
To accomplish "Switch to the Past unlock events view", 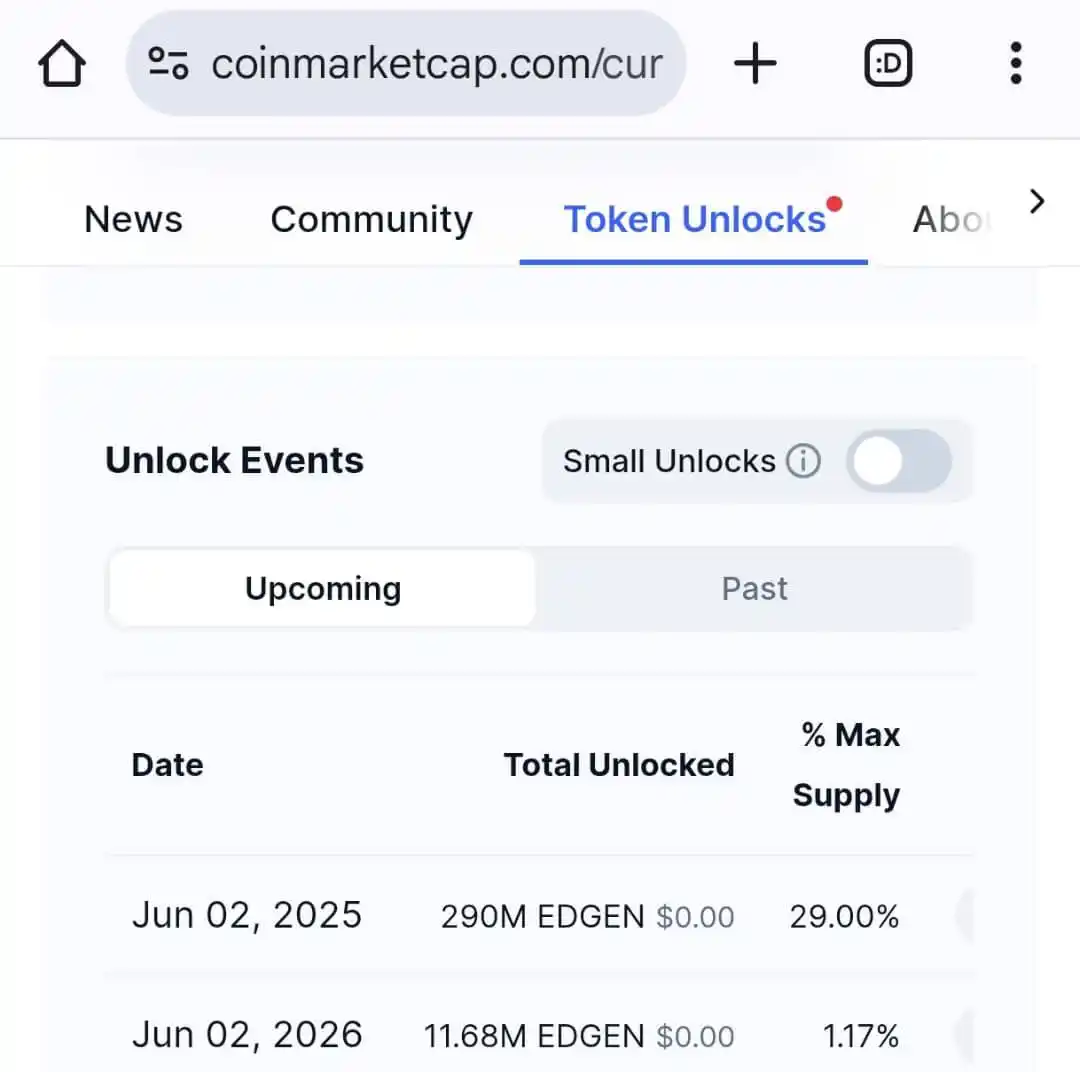I will point(755,588).
